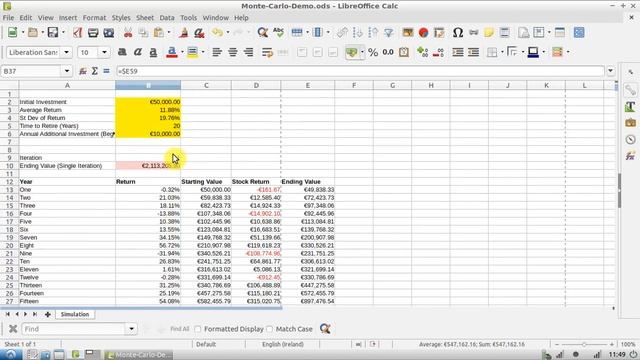640x360 pixels.
Task: Apply the red font color
Action: pos(172,52)
